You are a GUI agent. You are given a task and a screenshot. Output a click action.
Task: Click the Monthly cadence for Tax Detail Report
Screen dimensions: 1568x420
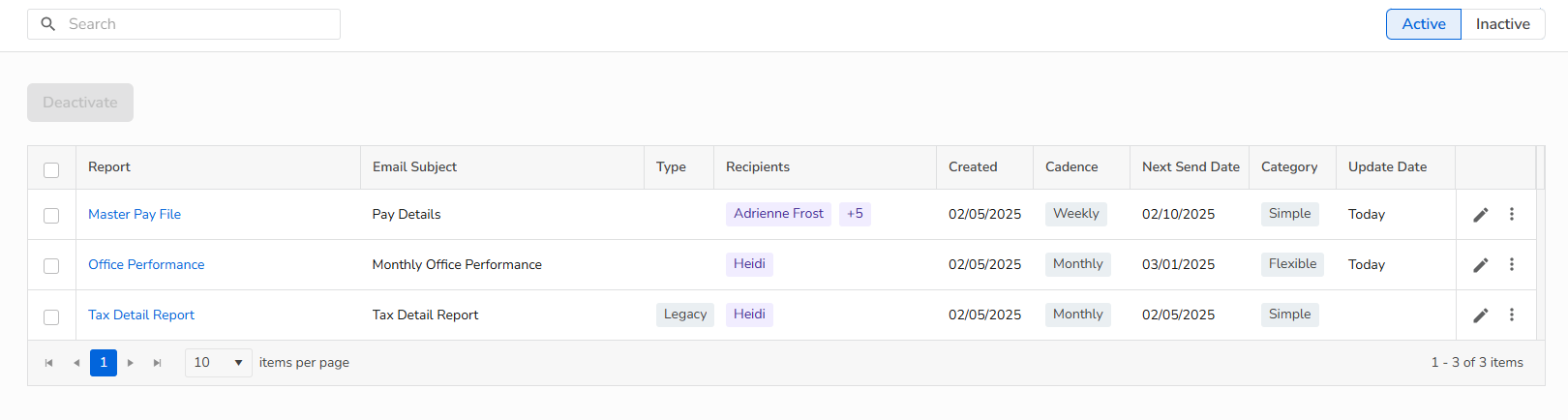tap(1078, 315)
